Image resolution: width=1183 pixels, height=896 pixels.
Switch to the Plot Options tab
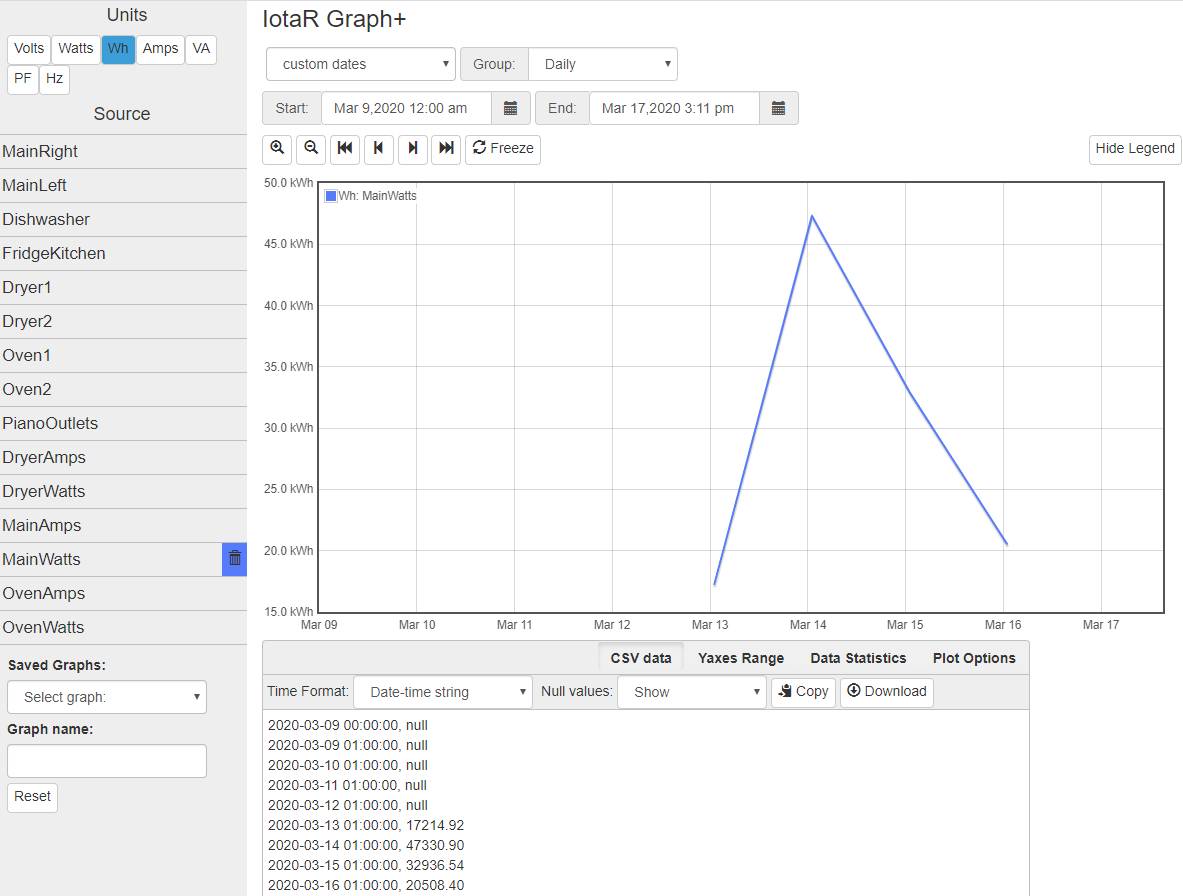[x=974, y=658]
